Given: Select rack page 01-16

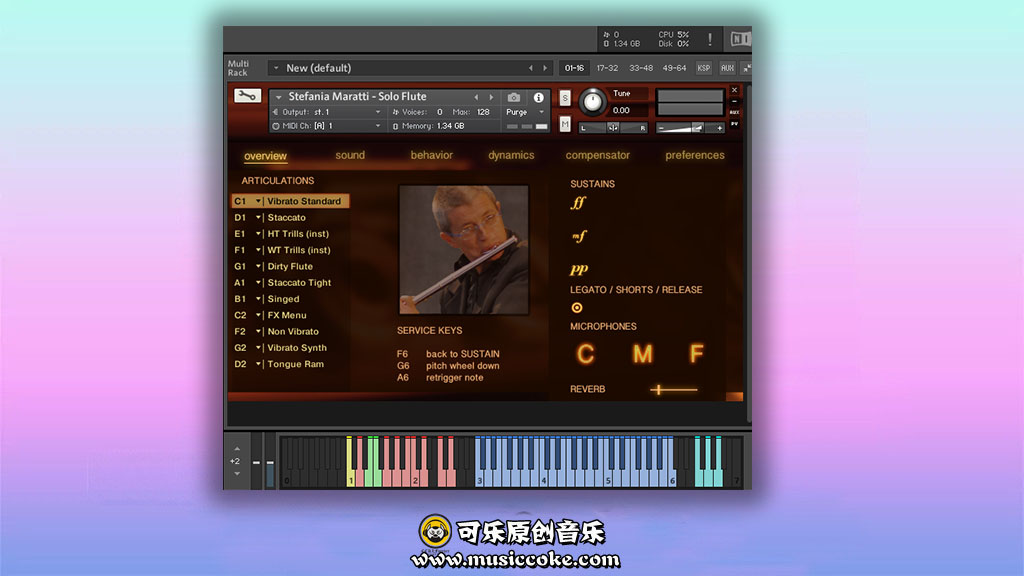Looking at the screenshot, I should point(575,68).
